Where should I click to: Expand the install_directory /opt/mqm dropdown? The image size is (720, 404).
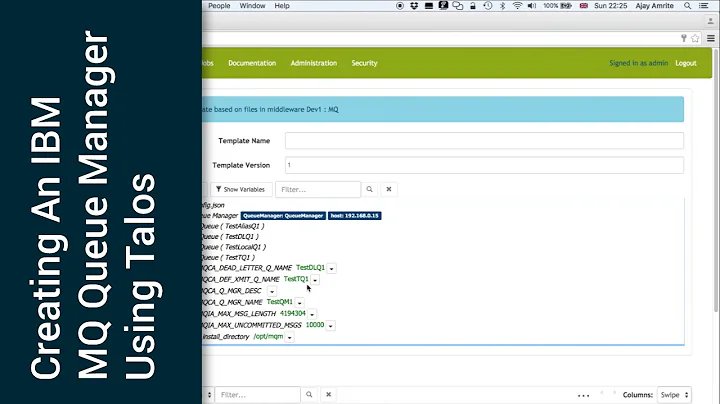pyautogui.click(x=290, y=337)
